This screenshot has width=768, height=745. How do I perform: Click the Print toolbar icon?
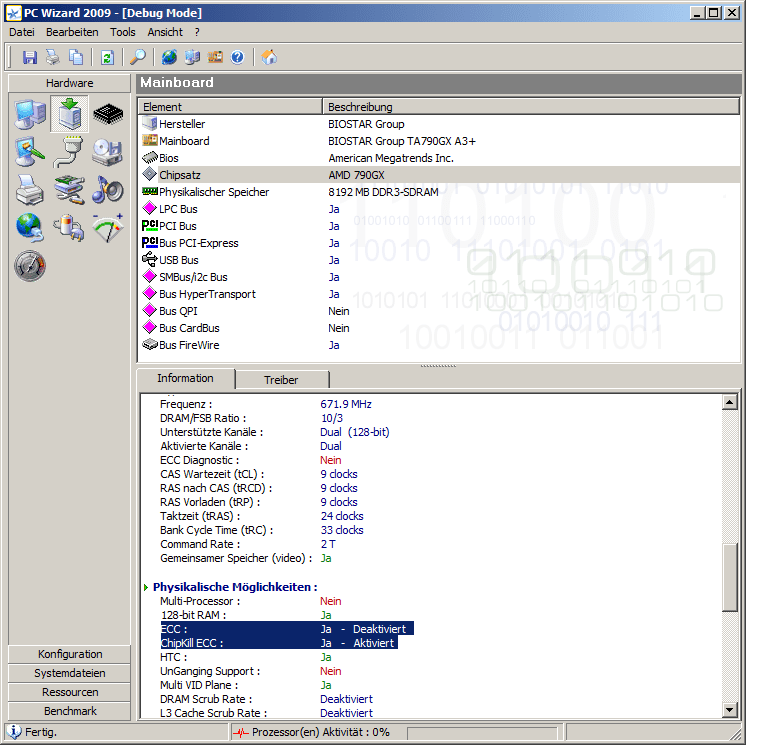52,57
